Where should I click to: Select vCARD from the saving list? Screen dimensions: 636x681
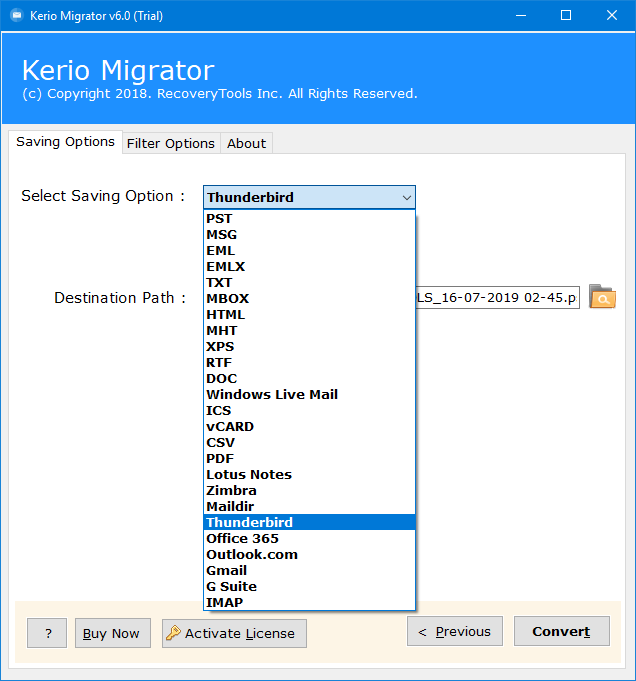pos(309,426)
